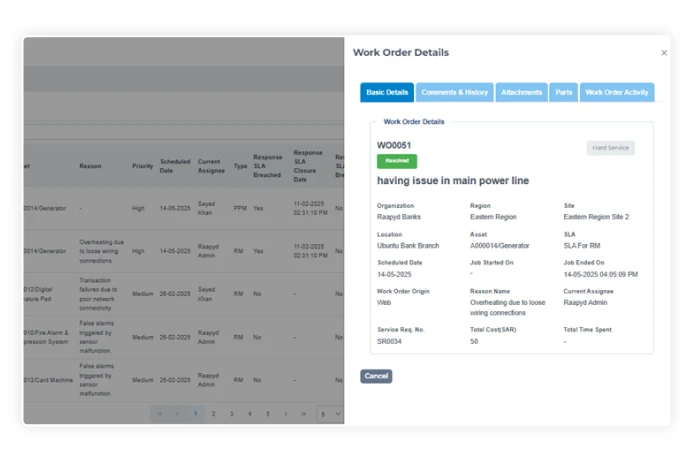Close the Work Order Details panel
692x462 pixels.
[x=664, y=53]
